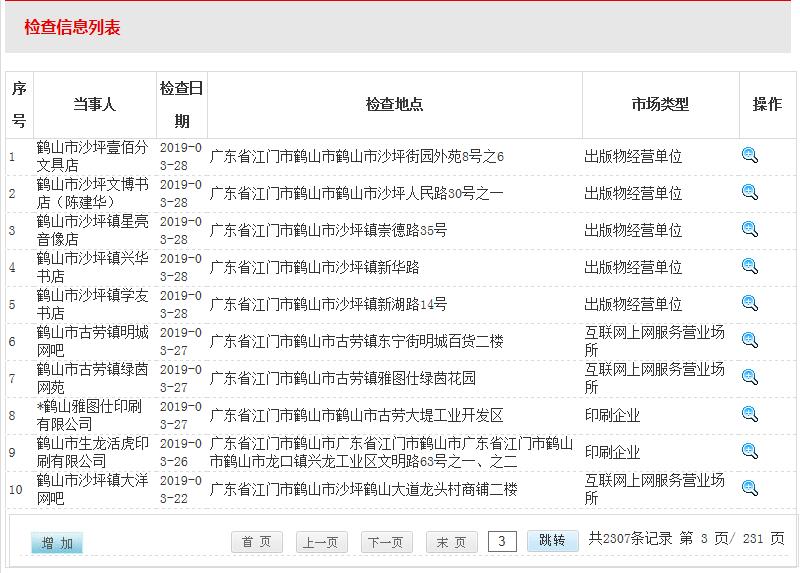Jump to last page via 末页
Image resolution: width=800 pixels, height=573 pixels.
click(451, 542)
